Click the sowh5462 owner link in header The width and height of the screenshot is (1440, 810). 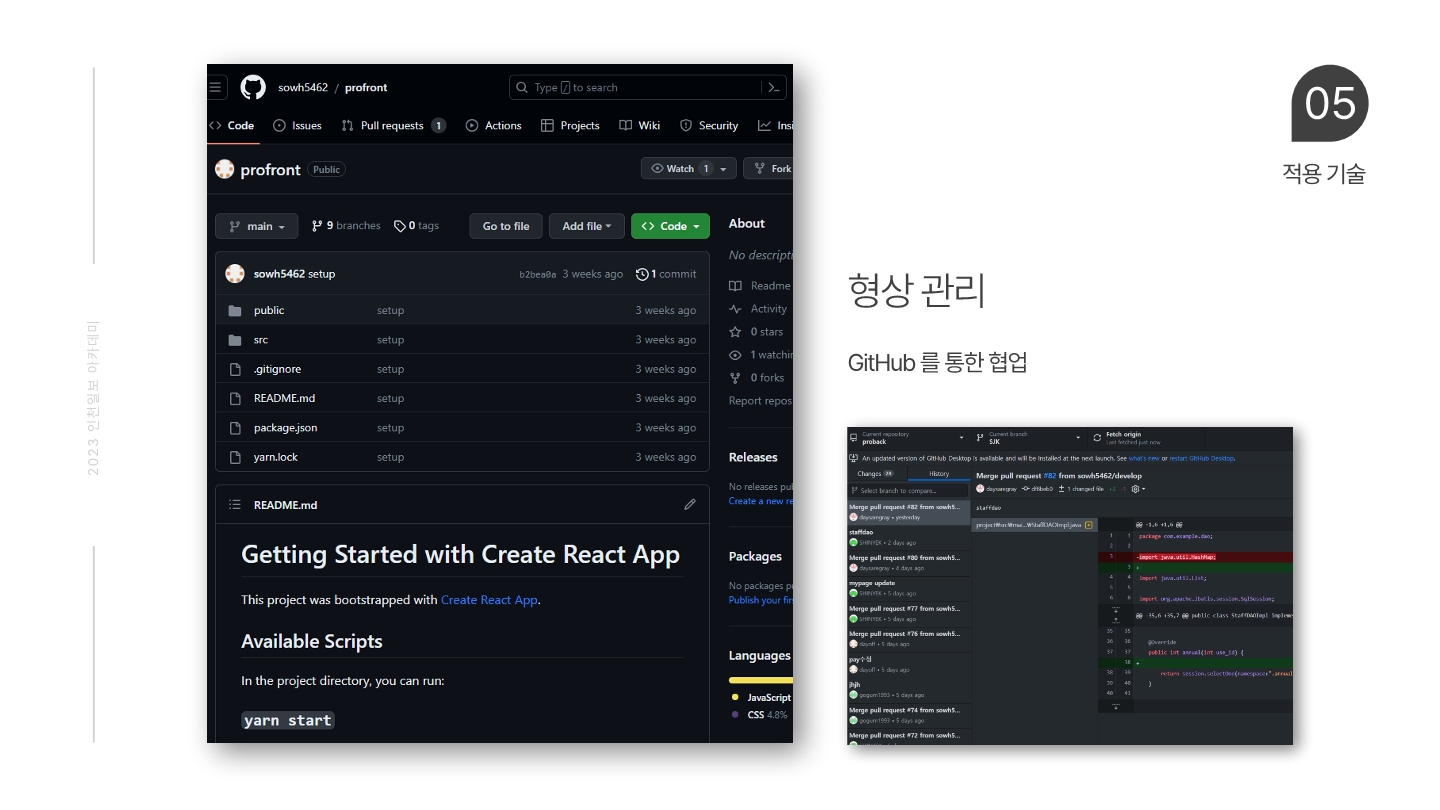[303, 88]
